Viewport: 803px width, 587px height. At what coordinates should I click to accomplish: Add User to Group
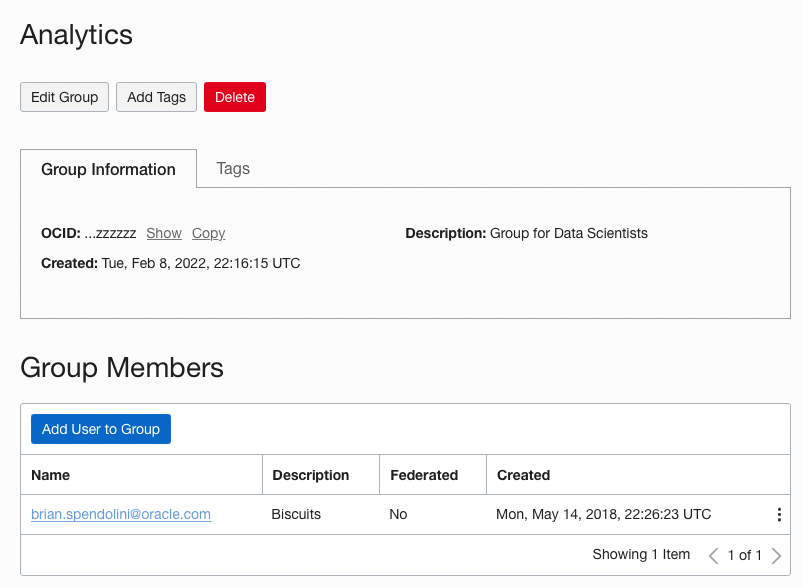click(x=101, y=429)
